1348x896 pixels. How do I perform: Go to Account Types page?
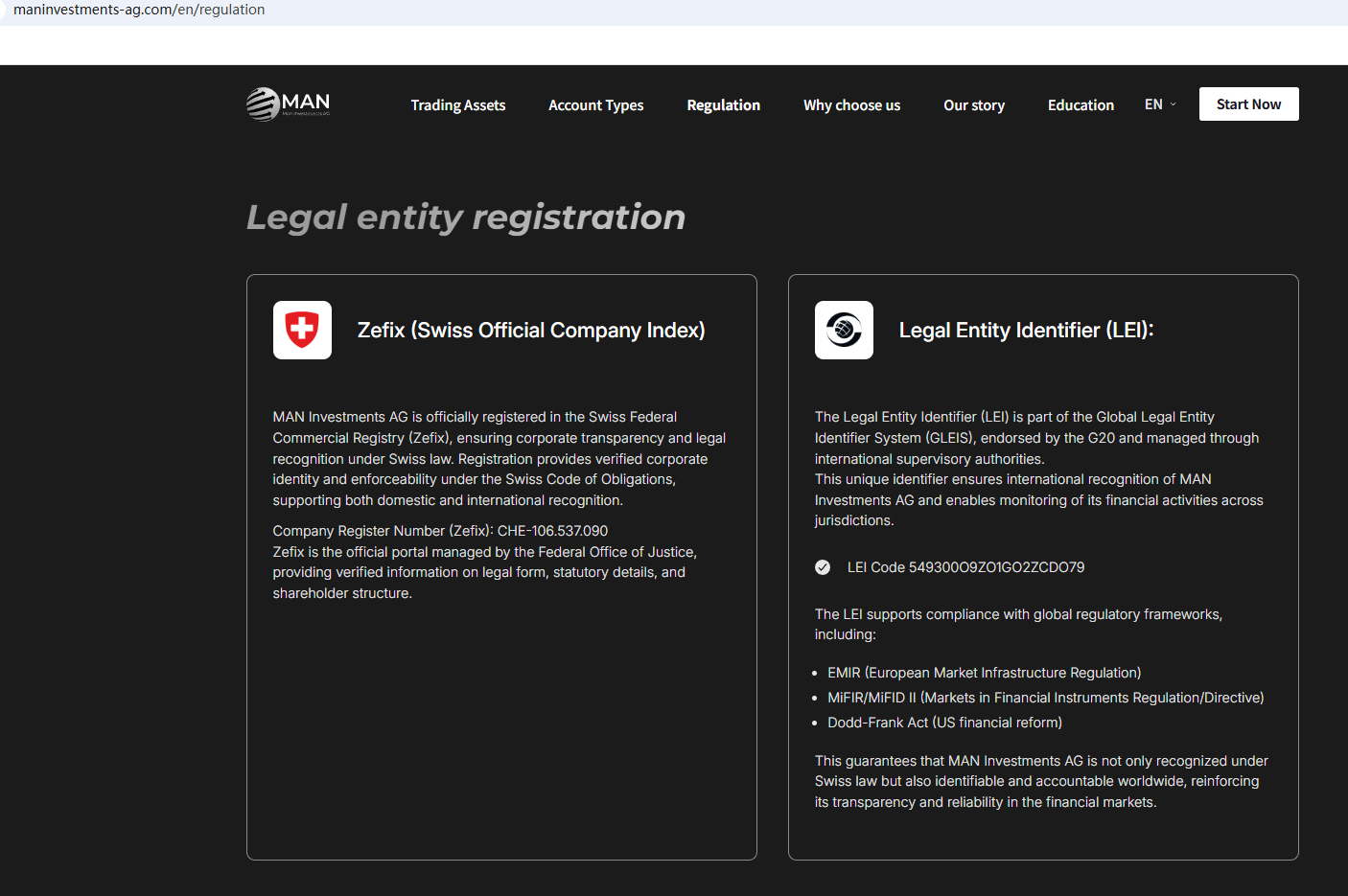tap(595, 105)
